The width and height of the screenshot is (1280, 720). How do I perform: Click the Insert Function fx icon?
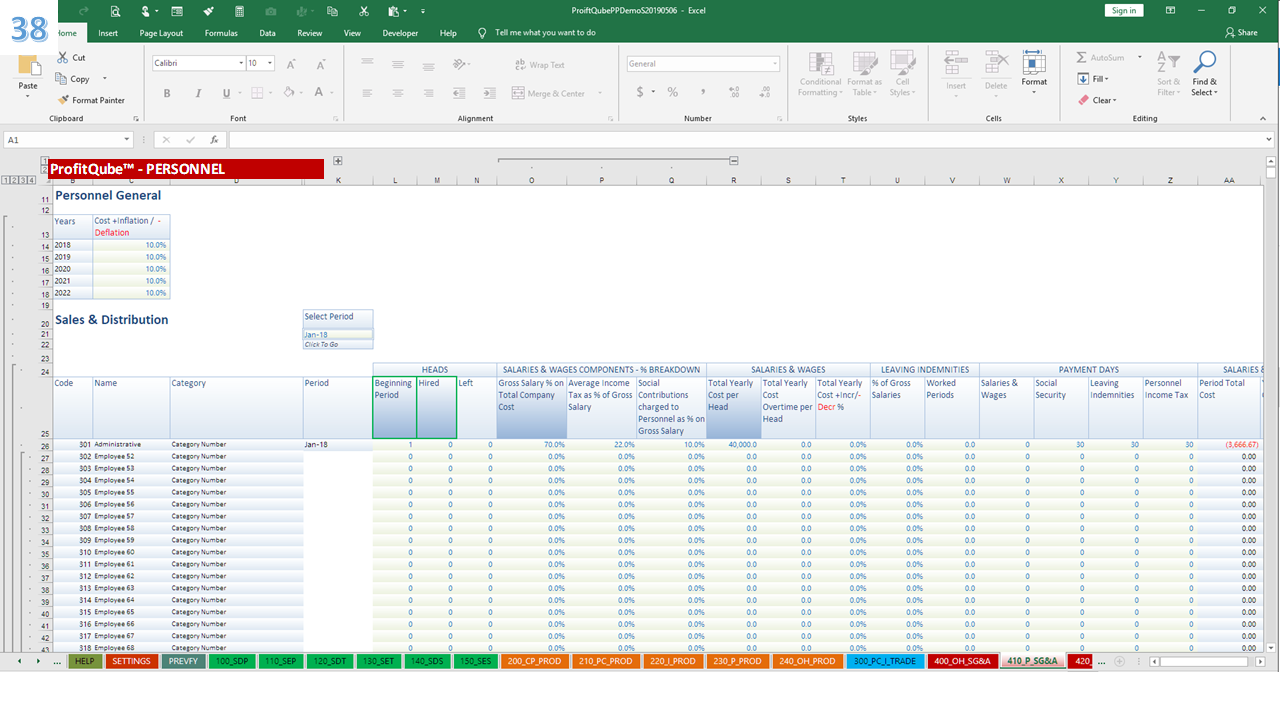(x=214, y=140)
